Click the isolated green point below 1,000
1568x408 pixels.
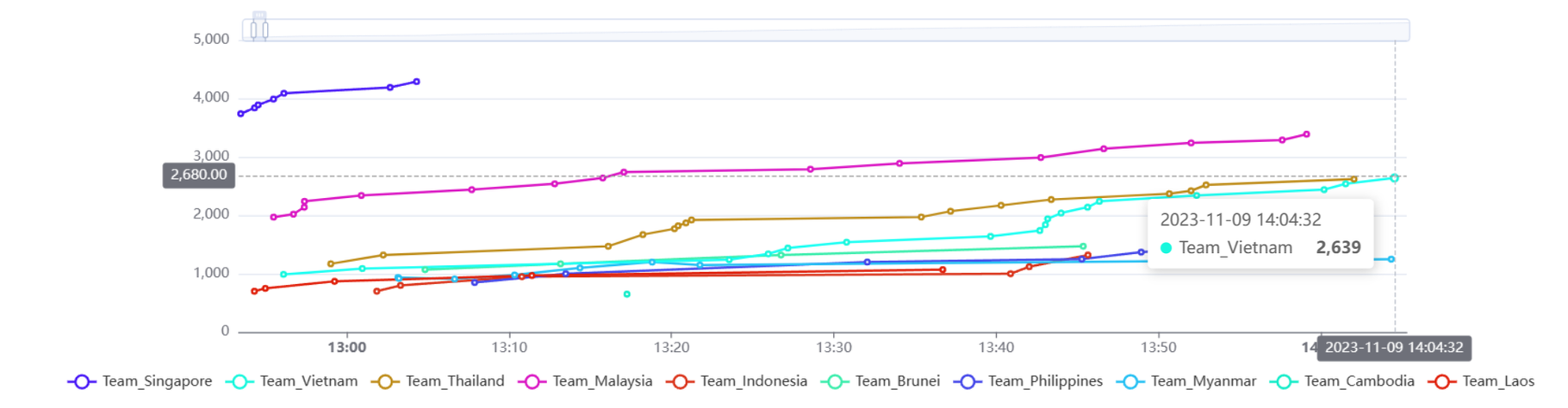(627, 294)
